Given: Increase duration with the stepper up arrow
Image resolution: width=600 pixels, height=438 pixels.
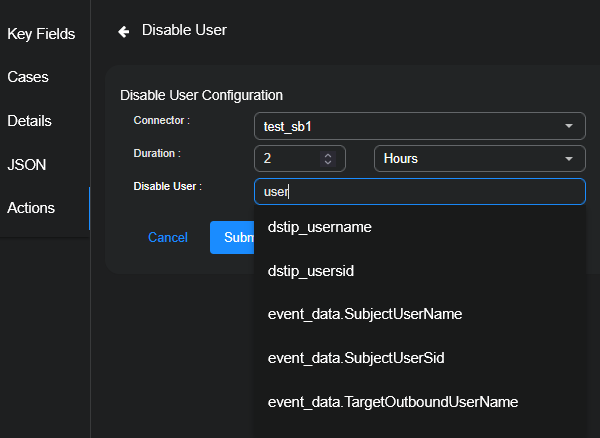Looking at the screenshot, I should pyautogui.click(x=327, y=155).
